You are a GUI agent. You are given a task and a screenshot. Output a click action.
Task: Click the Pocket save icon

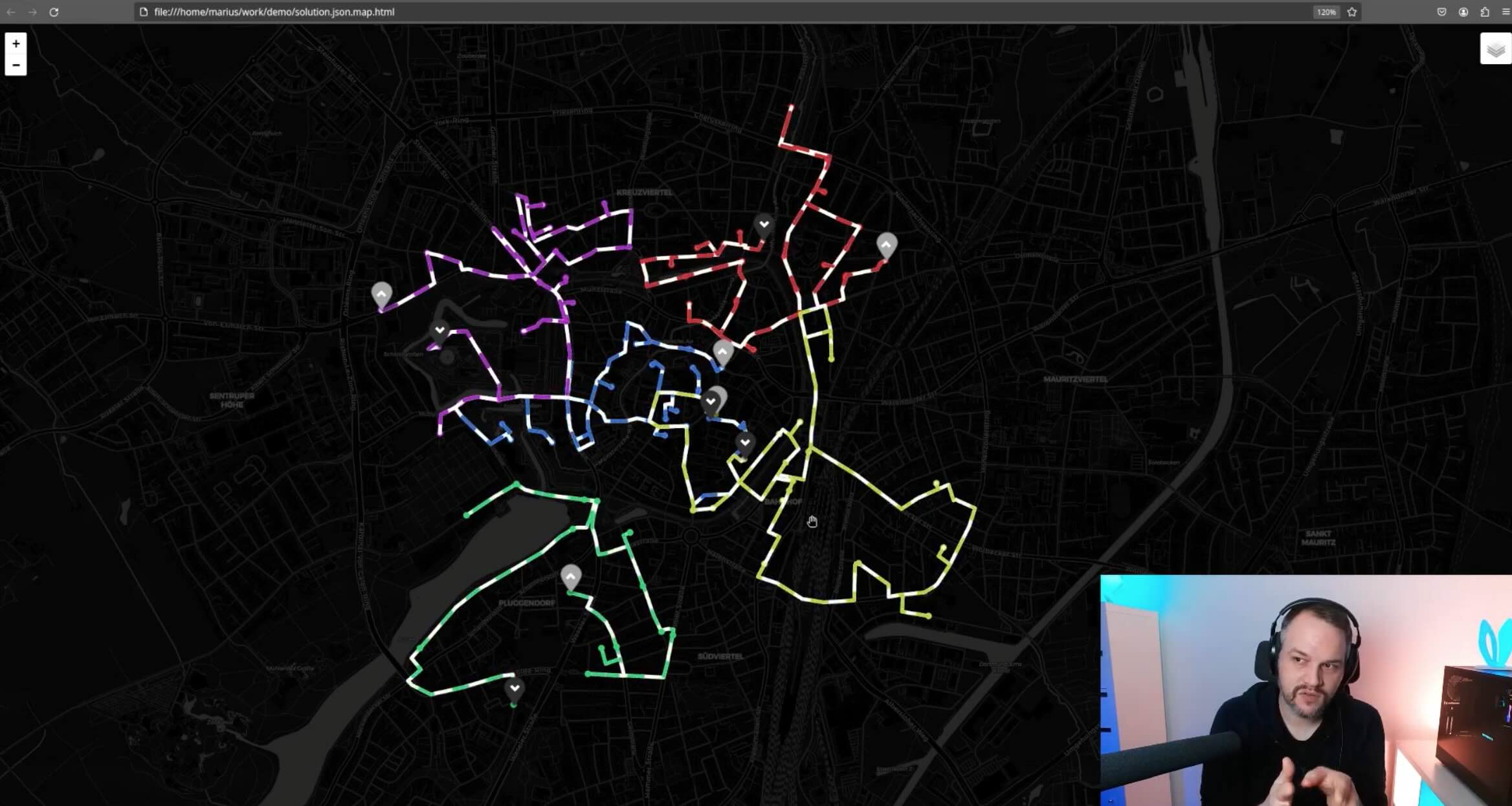pos(1441,12)
